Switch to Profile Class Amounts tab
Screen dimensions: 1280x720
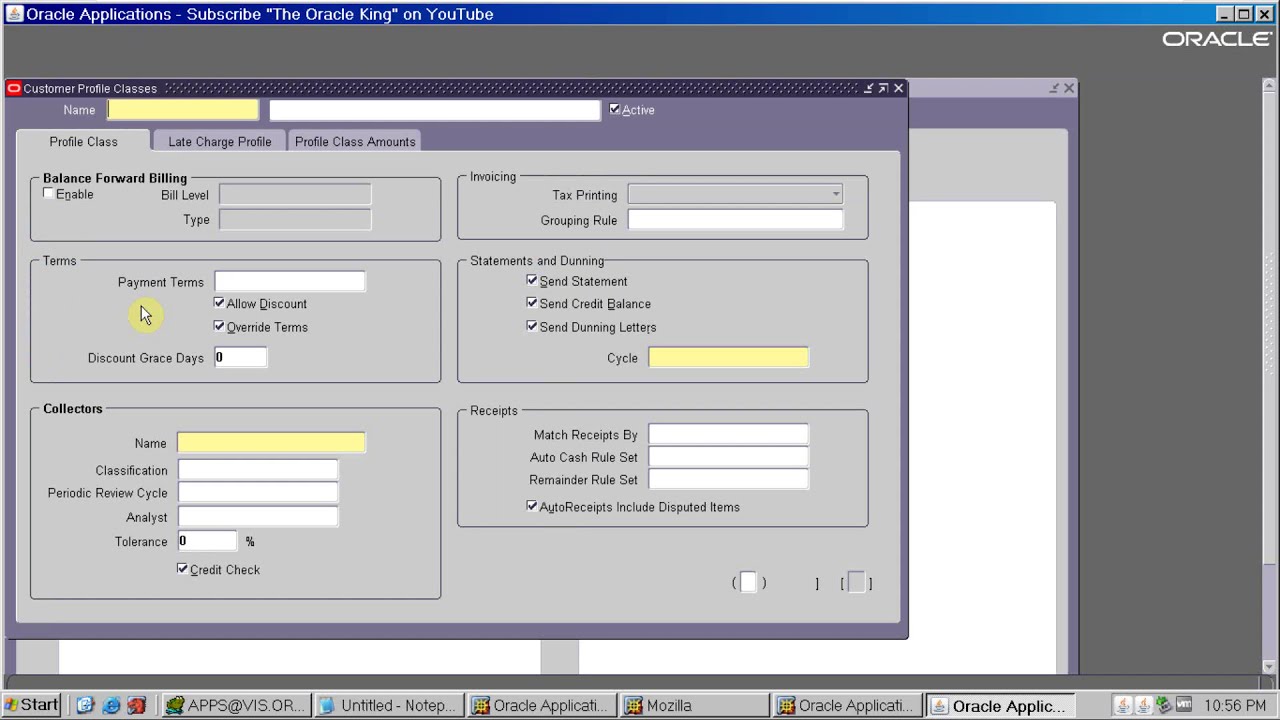click(x=355, y=142)
